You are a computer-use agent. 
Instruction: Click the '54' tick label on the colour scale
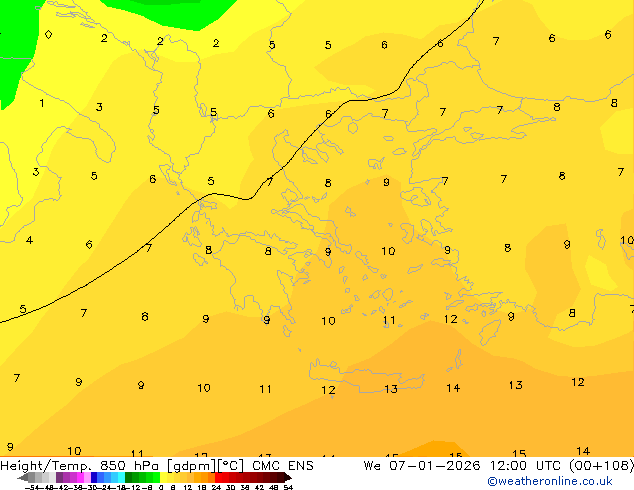(x=288, y=487)
